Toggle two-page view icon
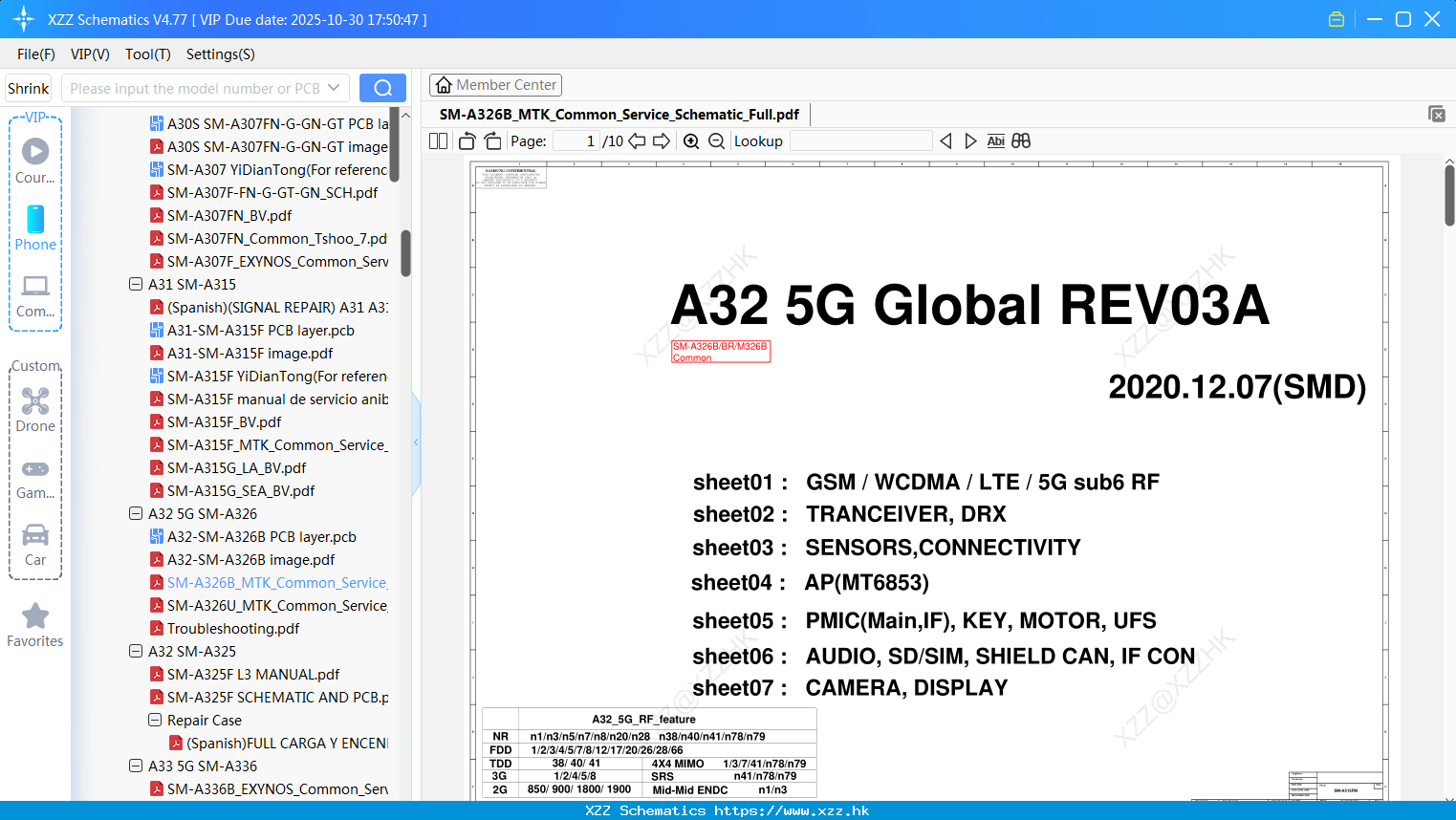 coord(438,140)
